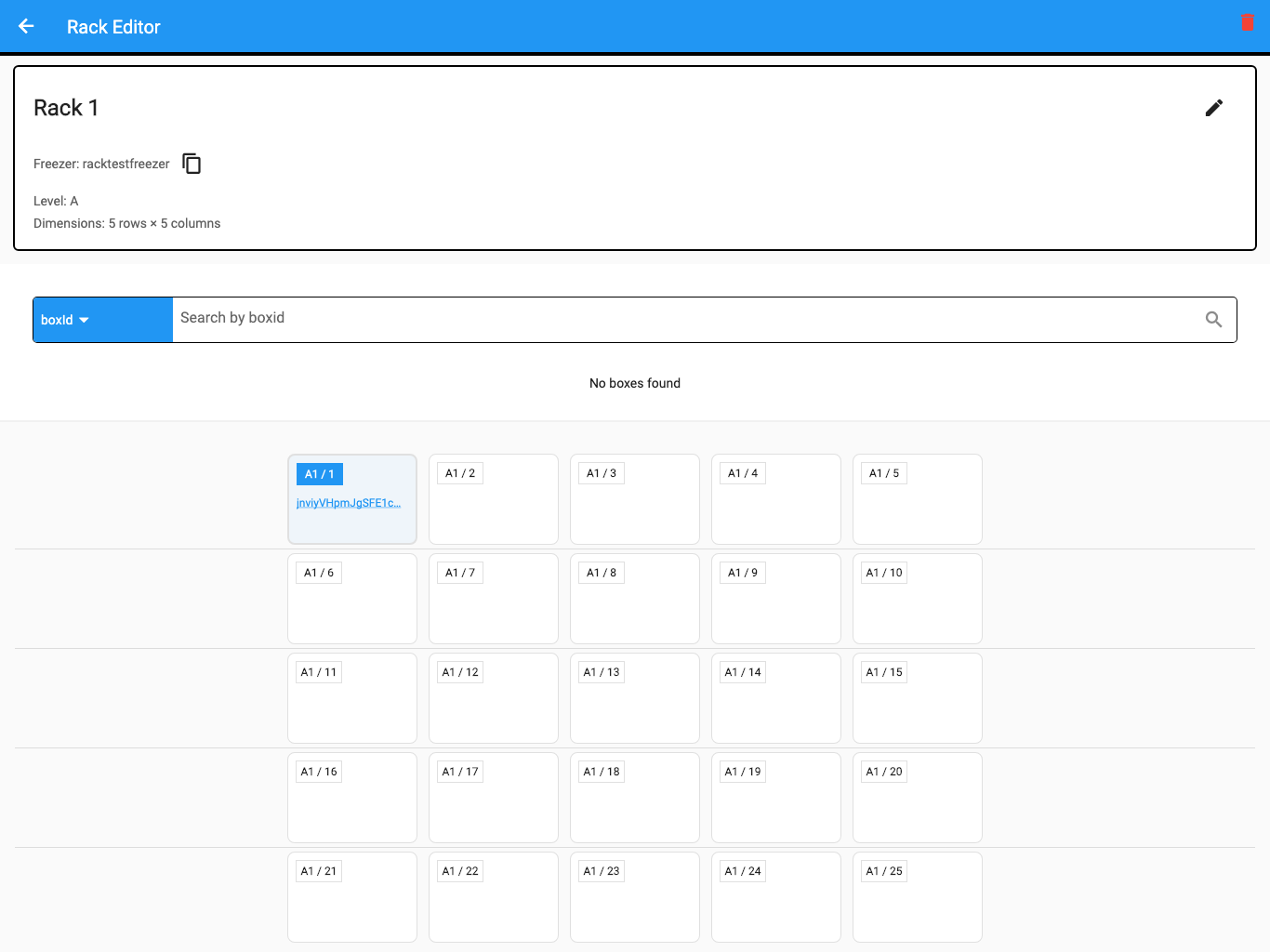Select rack slot A1 / 5
Image resolution: width=1270 pixels, height=952 pixels.
pos(918,499)
